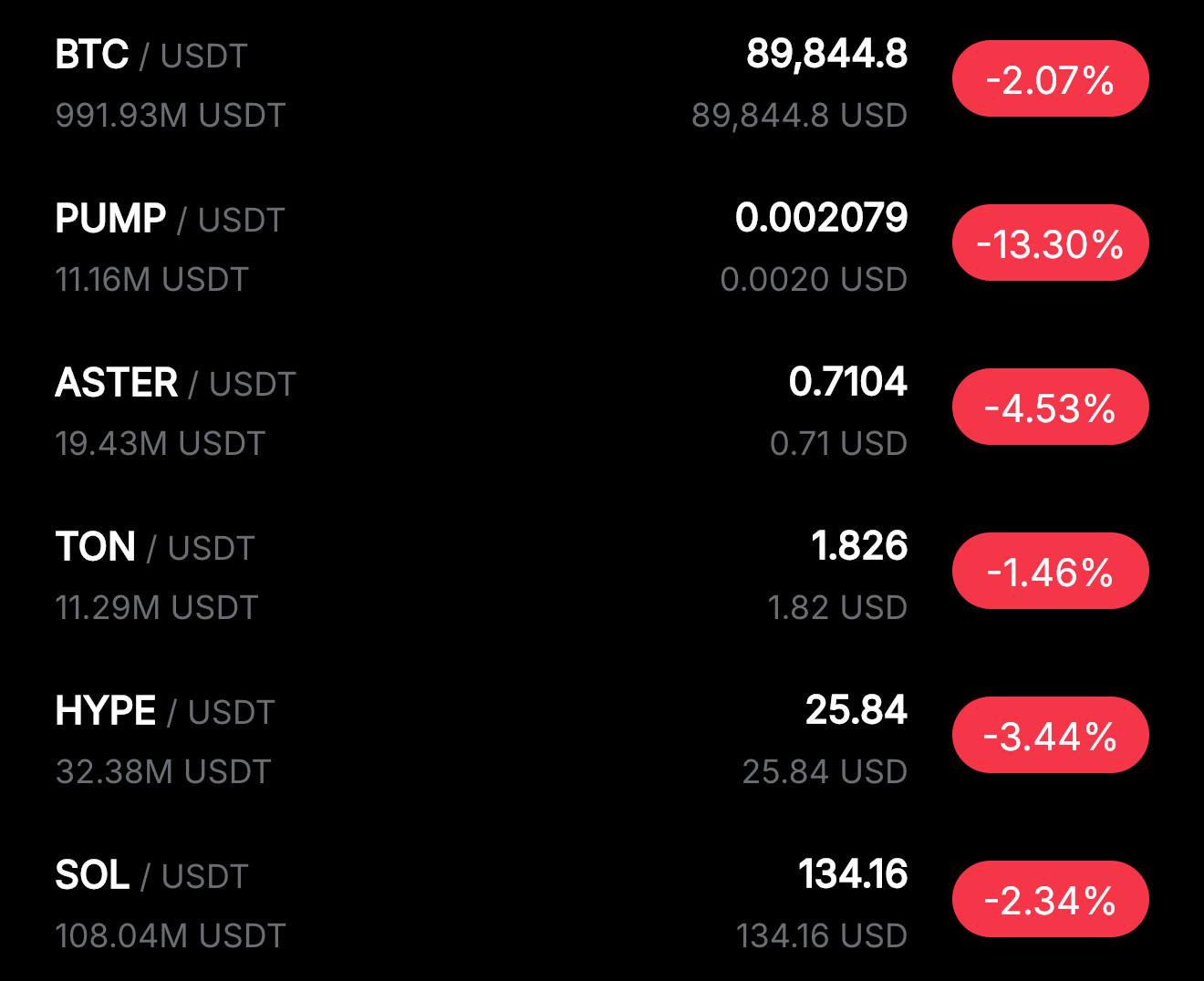Click the ASTER last price 0.7104

pos(847,382)
